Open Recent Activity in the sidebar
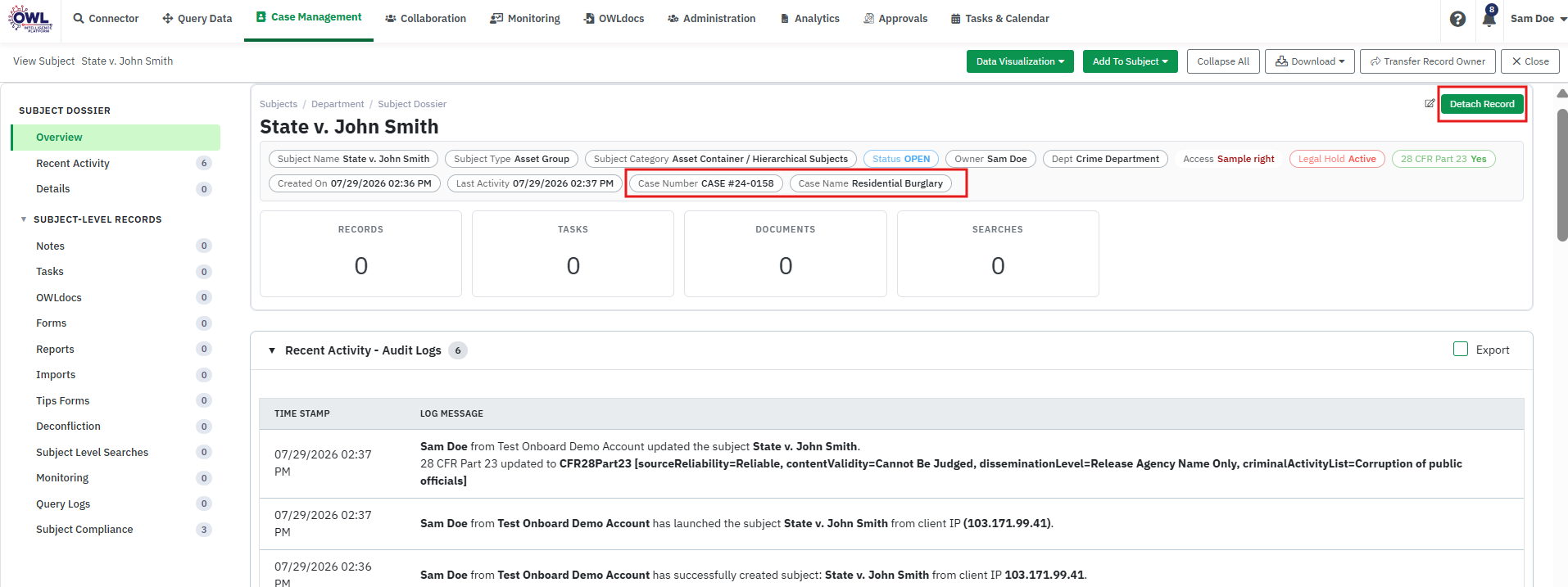This screenshot has width=1568, height=587. coord(116,163)
